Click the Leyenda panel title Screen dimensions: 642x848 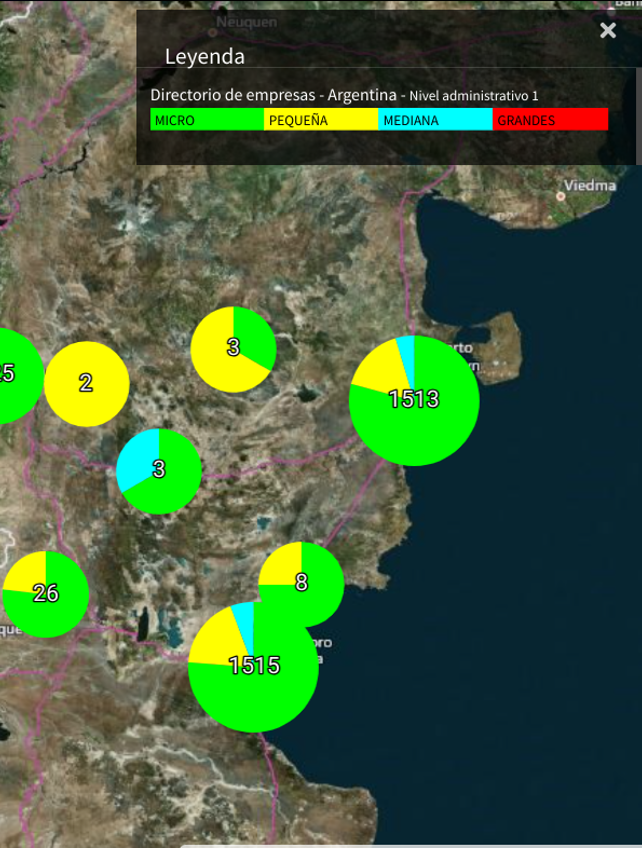[204, 57]
